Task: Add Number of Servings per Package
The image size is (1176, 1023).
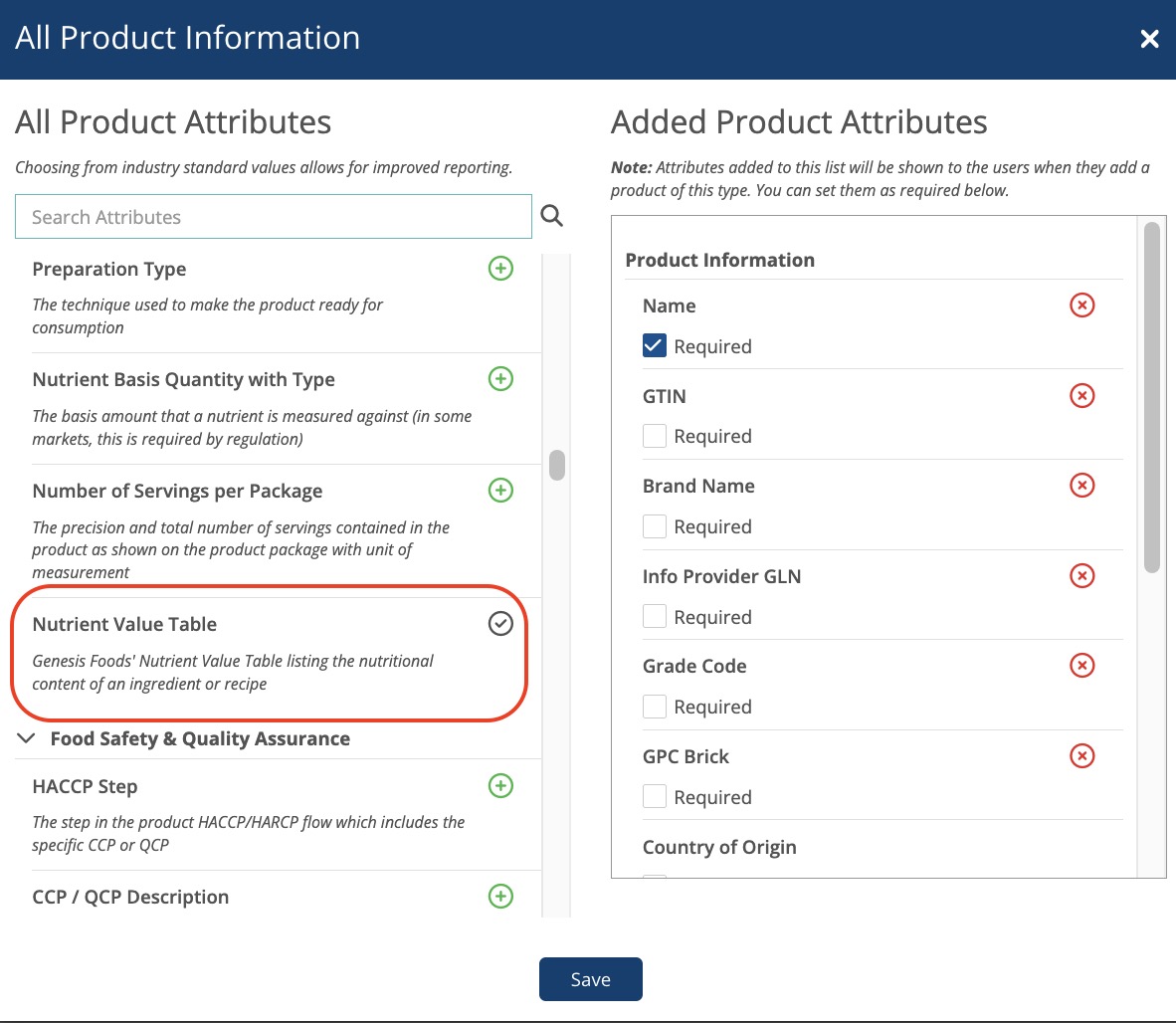Action: [500, 491]
